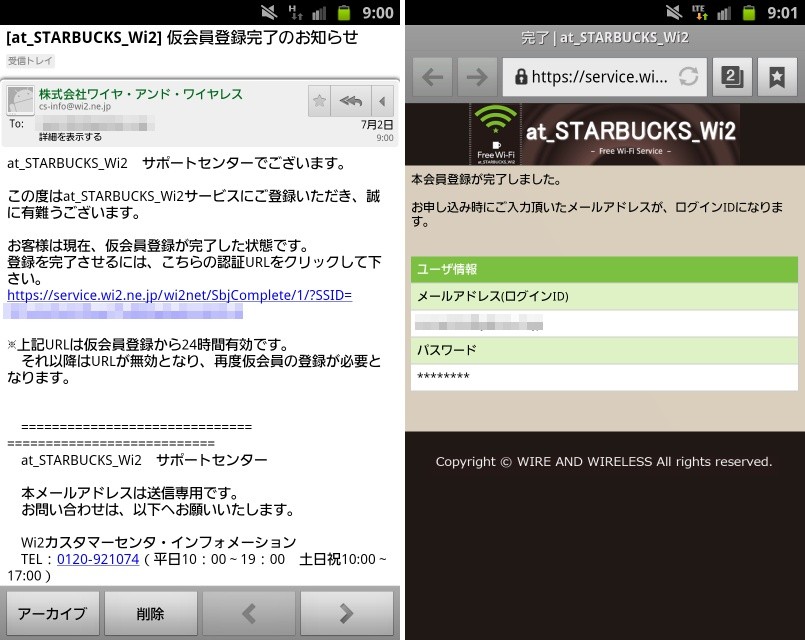805x640 pixels.
Task: Tap the Free Wi-Fi Starbucks logo
Action: pos(495,134)
